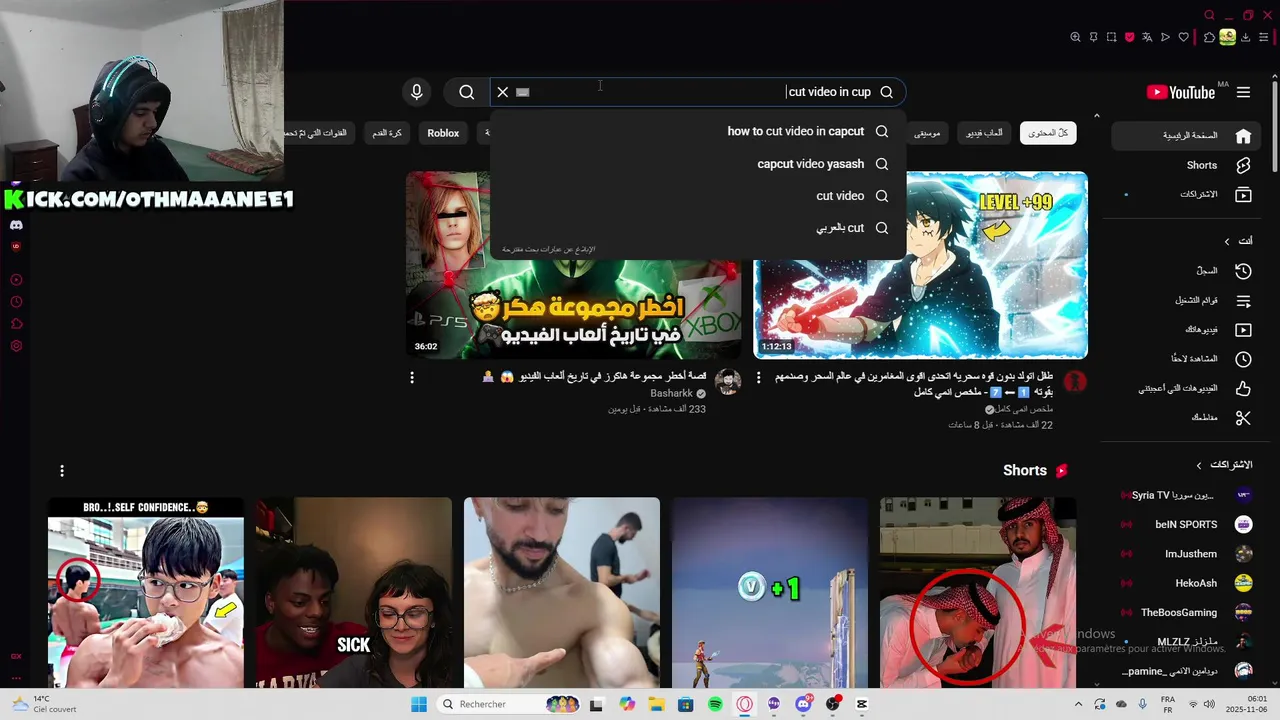Viewport: 1280px width, 720px height.
Task: Open the 'SELF CONFIDENCE' short
Action: click(146, 592)
